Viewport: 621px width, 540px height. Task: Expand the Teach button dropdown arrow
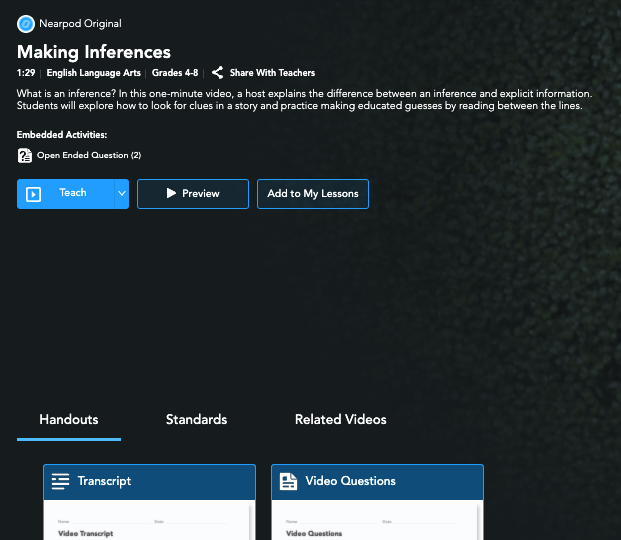(122, 193)
